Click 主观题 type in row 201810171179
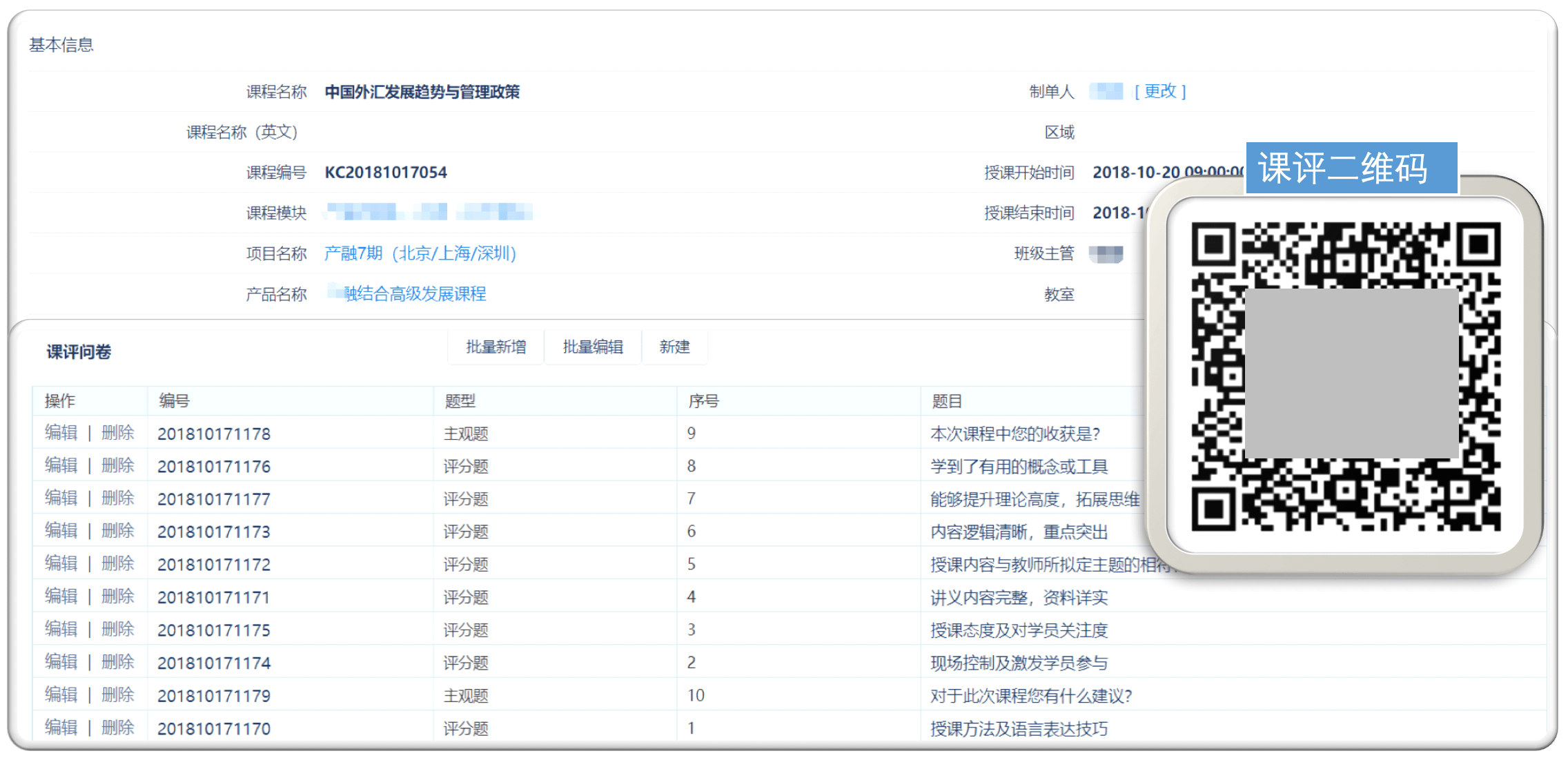 click(x=466, y=696)
